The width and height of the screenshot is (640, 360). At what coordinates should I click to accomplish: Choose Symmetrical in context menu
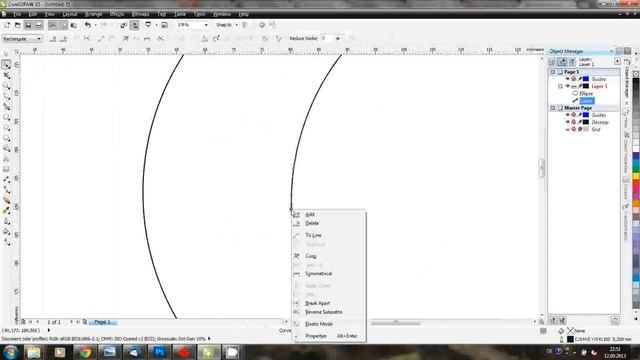click(x=318, y=273)
